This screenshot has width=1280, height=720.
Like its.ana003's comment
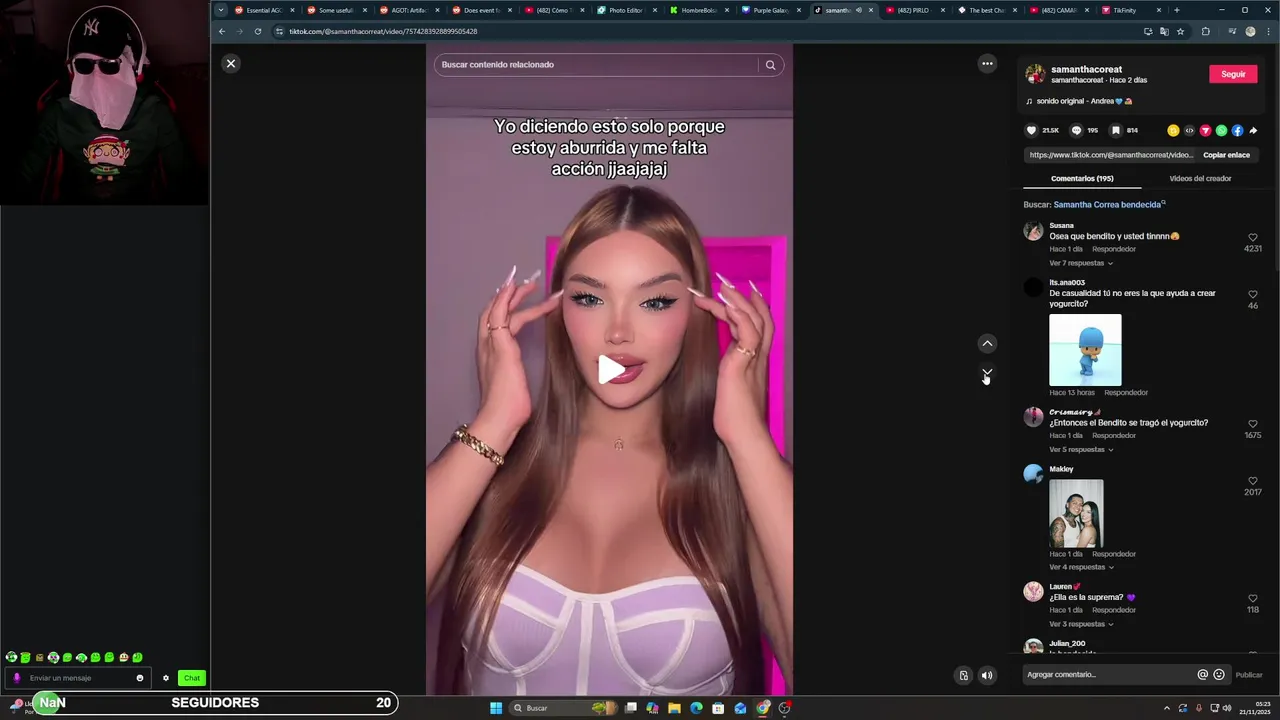[x=1252, y=295]
